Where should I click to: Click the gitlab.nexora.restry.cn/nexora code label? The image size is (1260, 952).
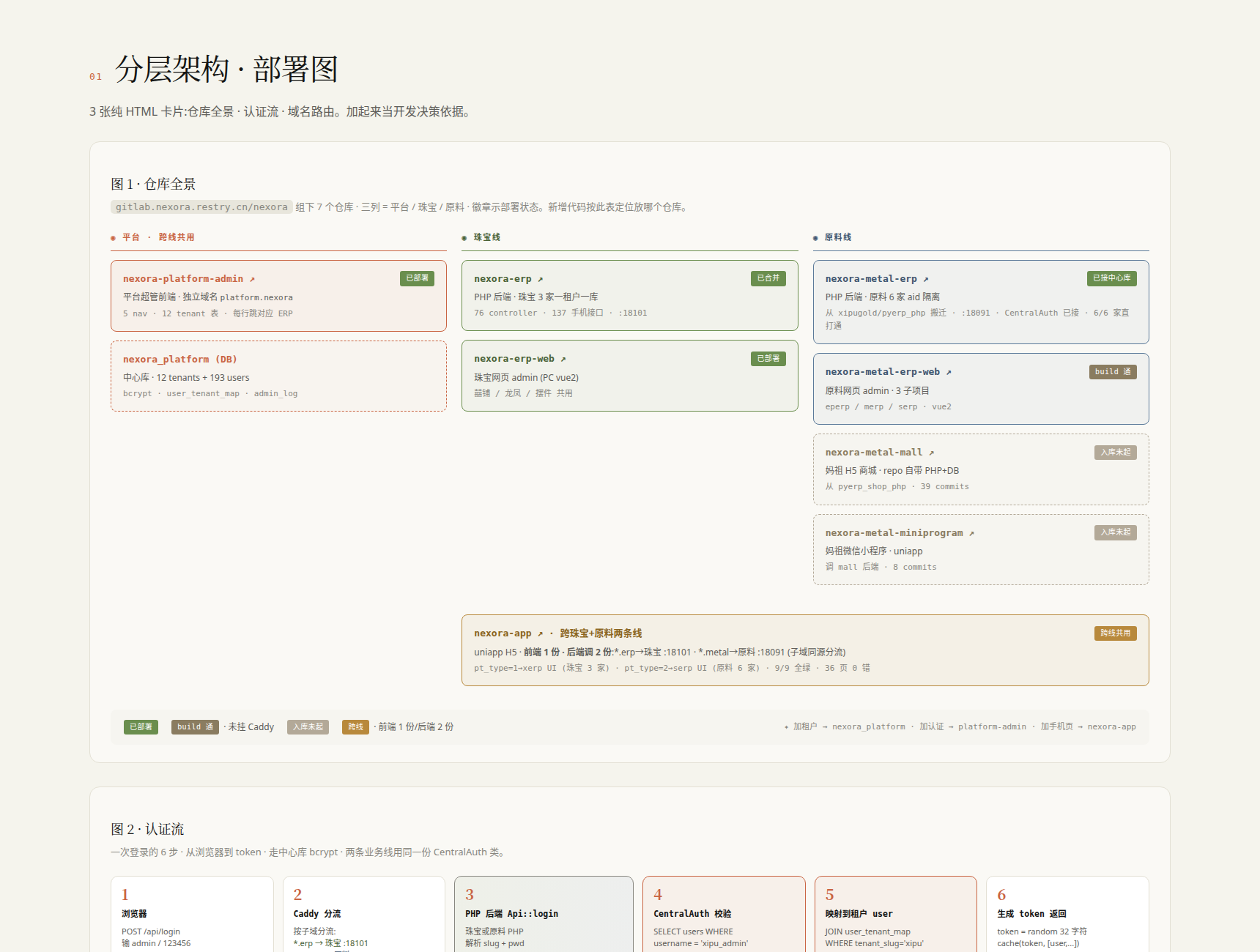tap(201, 207)
